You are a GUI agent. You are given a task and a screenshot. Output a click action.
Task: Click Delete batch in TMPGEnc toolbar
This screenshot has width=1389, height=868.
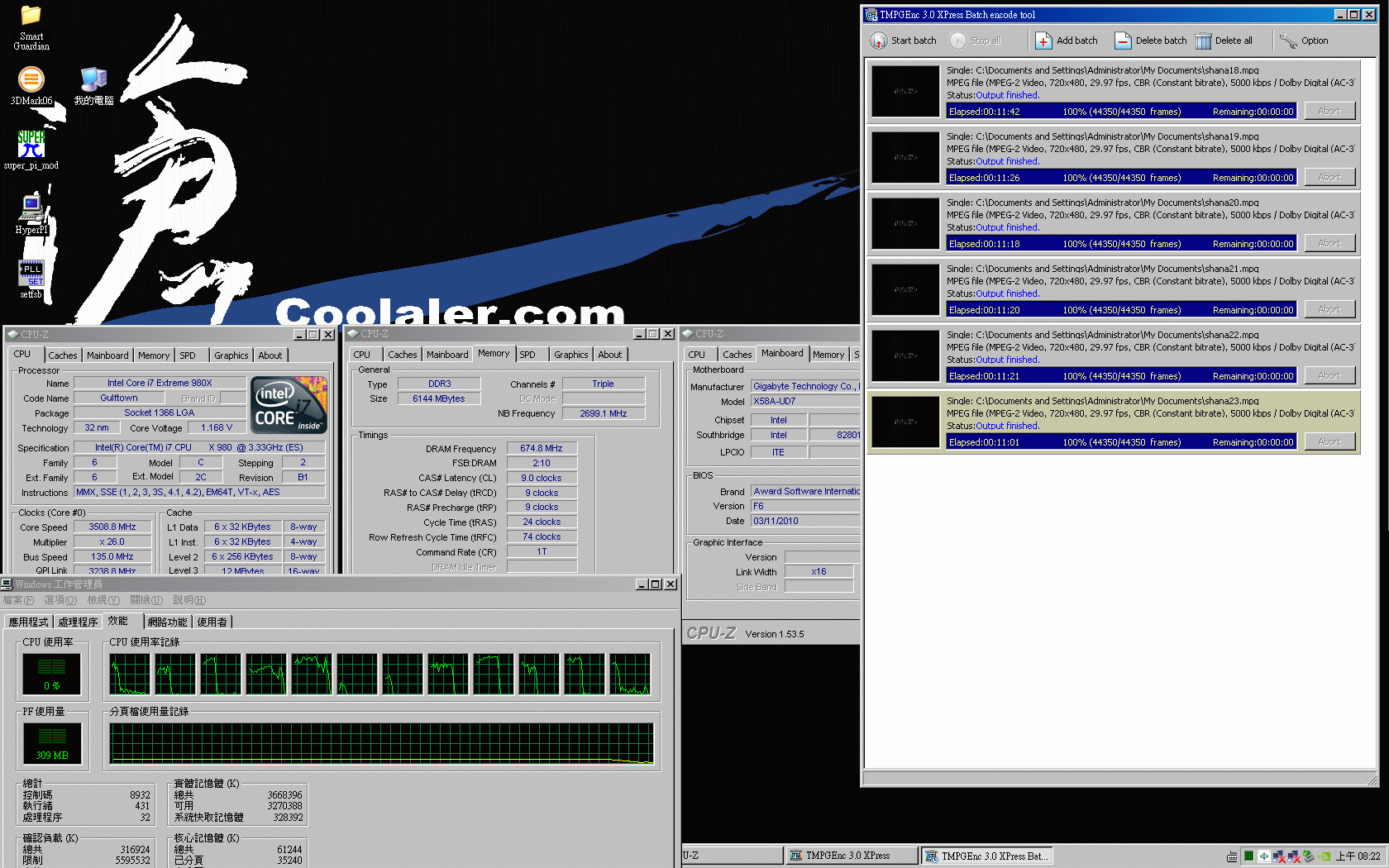pyautogui.click(x=1151, y=41)
